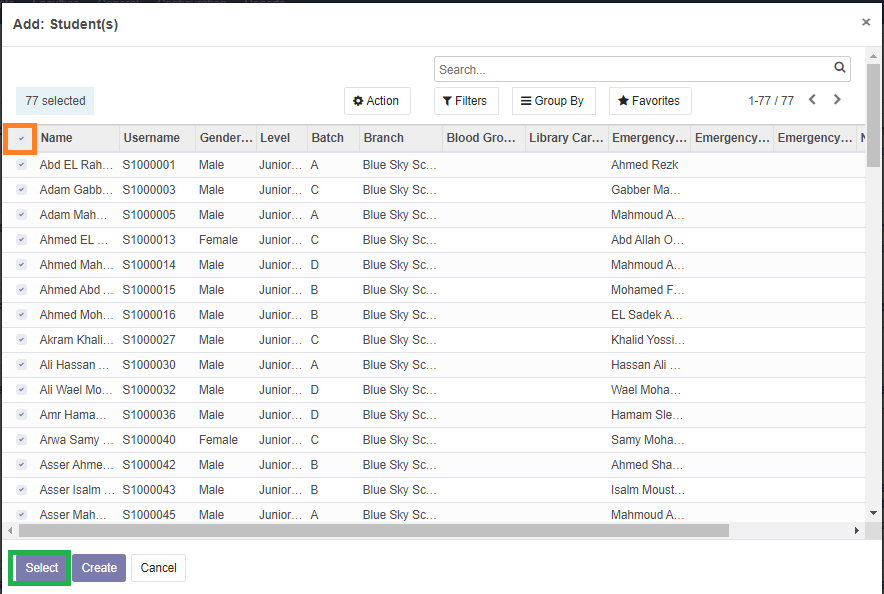884x594 pixels.
Task: Uncheck checkbox for student S1000042
Action: coord(21,464)
